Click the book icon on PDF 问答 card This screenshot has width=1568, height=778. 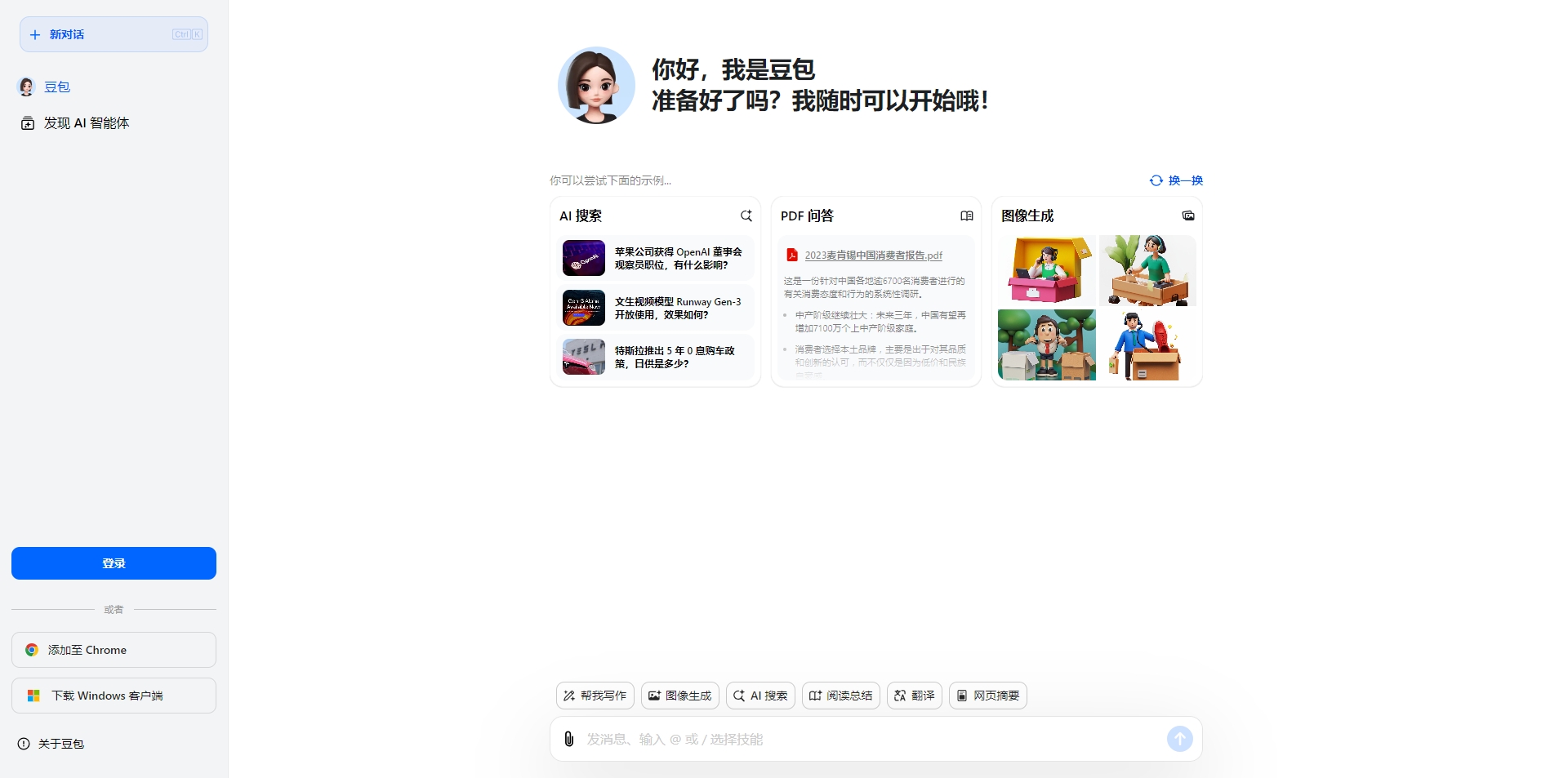[967, 216]
